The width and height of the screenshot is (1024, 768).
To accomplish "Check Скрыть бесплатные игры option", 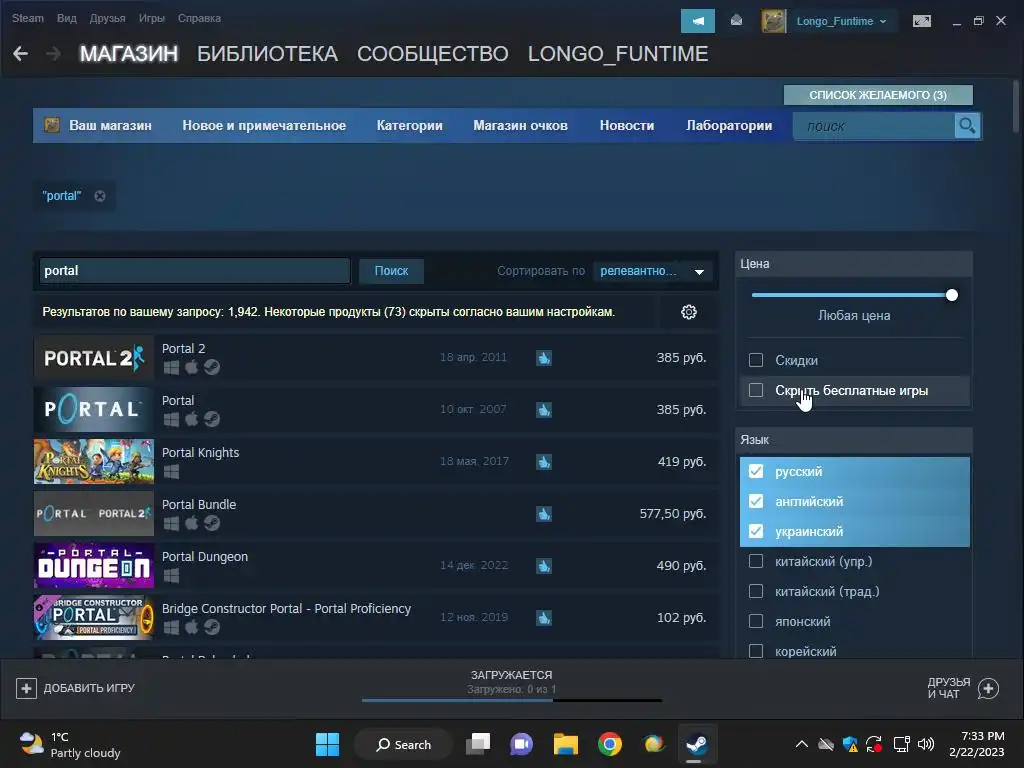I will 756,390.
